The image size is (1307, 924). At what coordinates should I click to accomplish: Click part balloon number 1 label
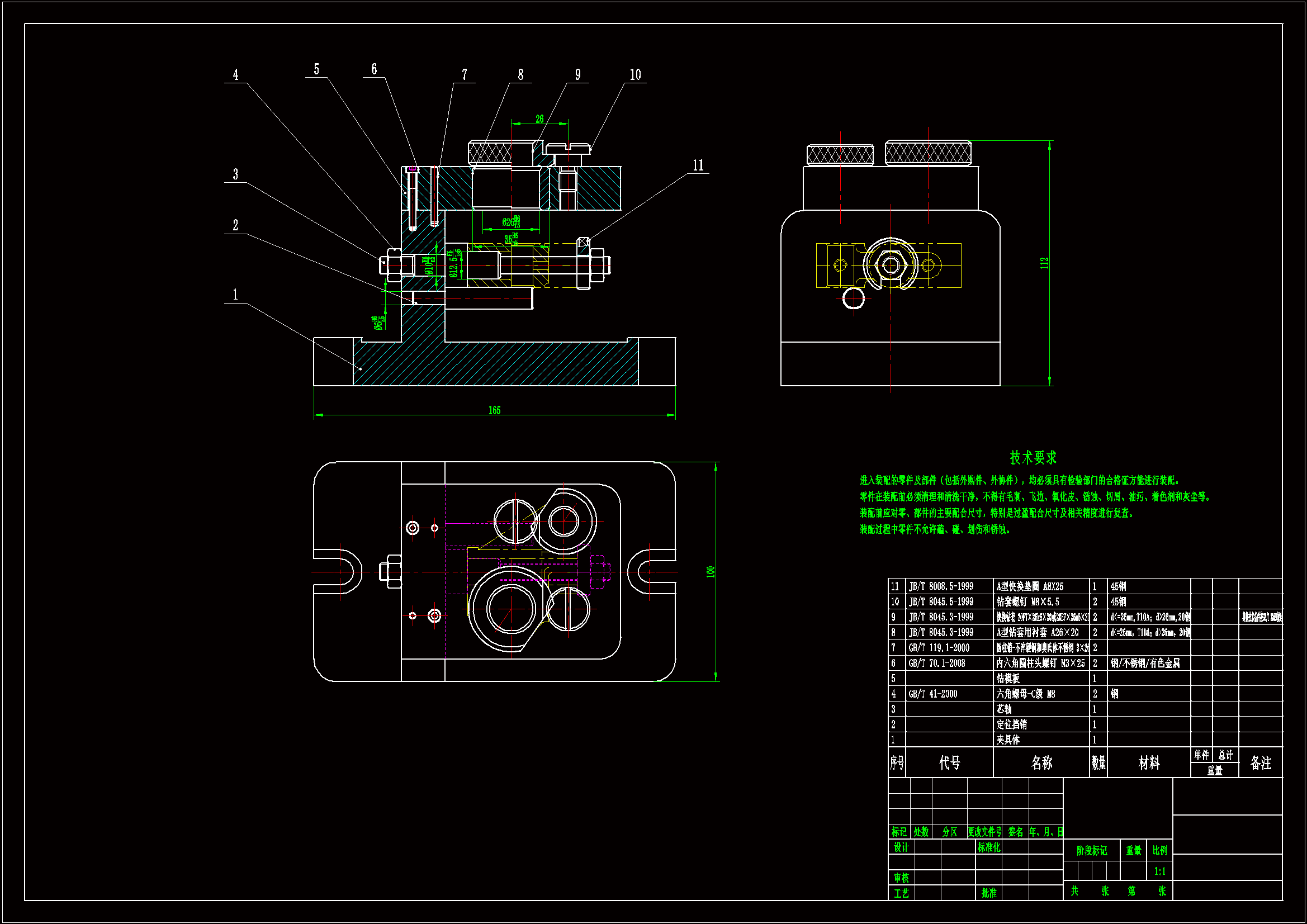point(235,295)
